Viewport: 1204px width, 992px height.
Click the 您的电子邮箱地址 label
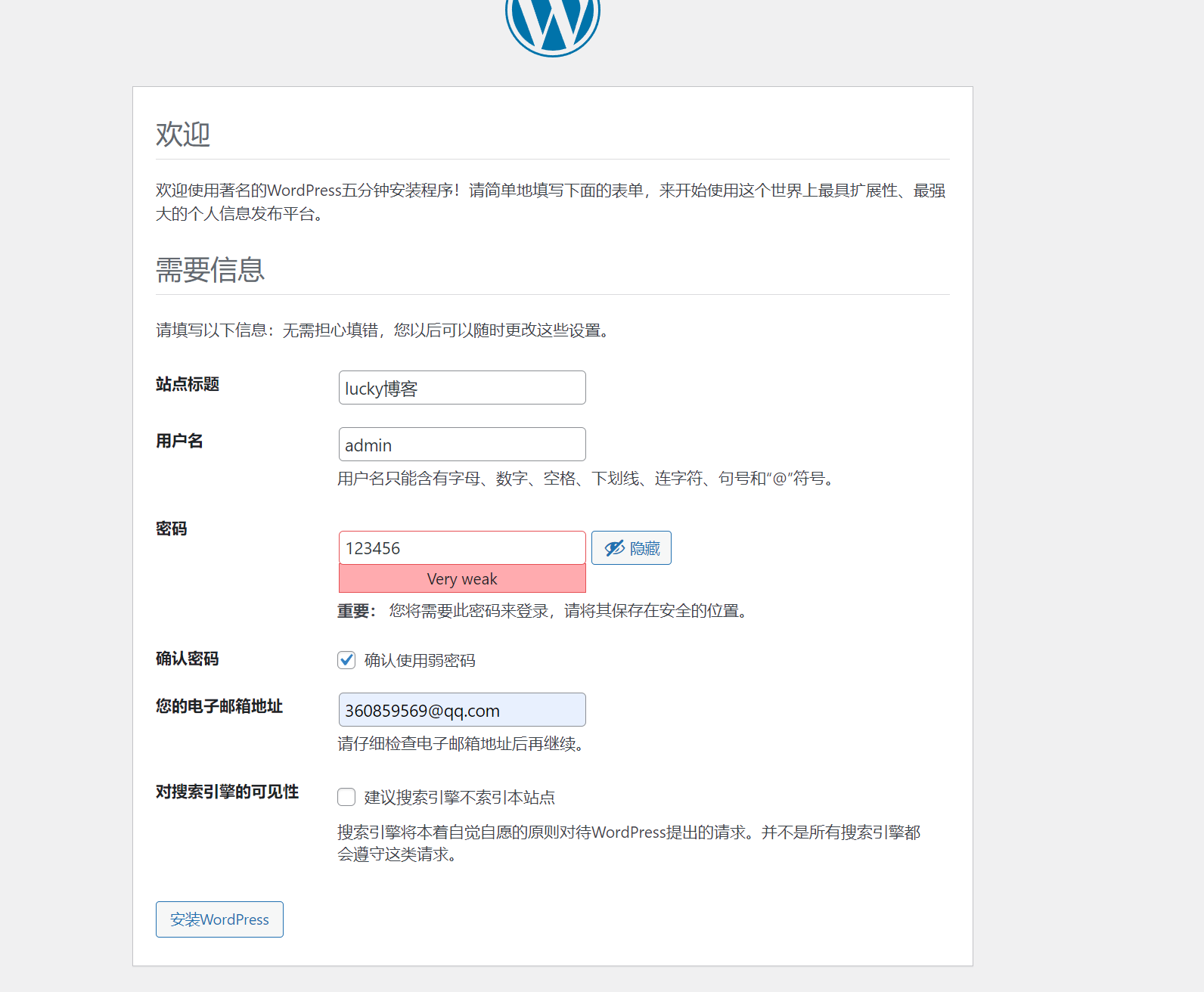click(x=219, y=706)
